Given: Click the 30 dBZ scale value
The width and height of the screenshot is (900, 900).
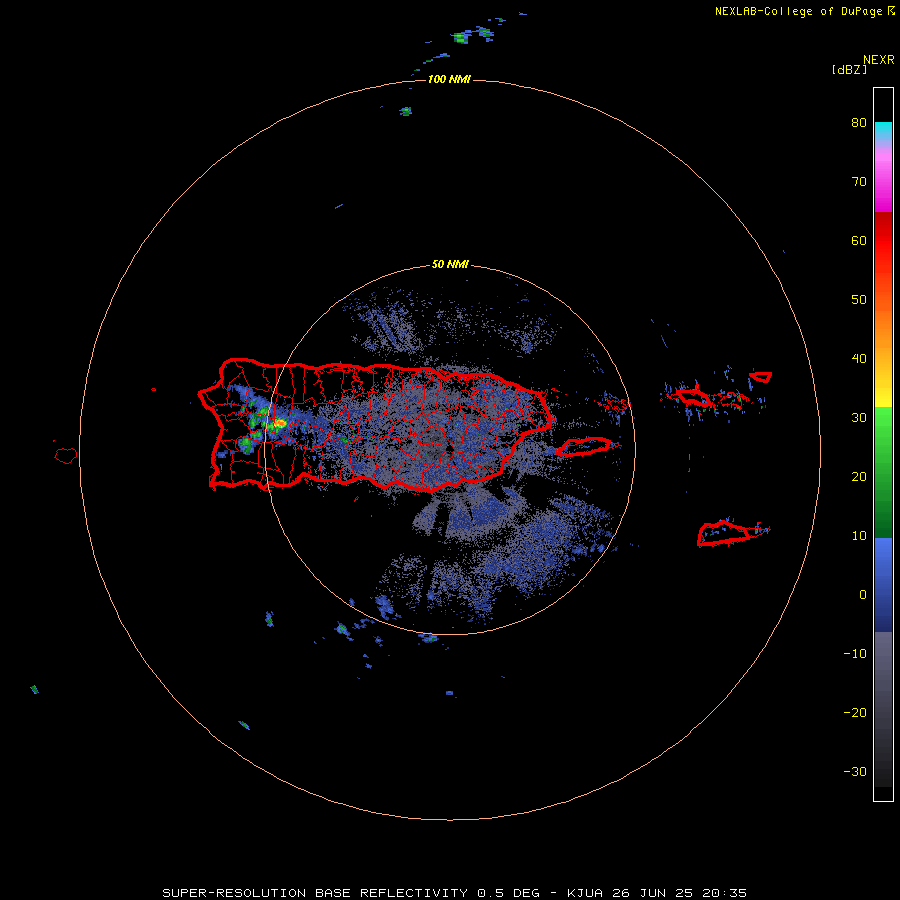Looking at the screenshot, I should tap(859, 418).
